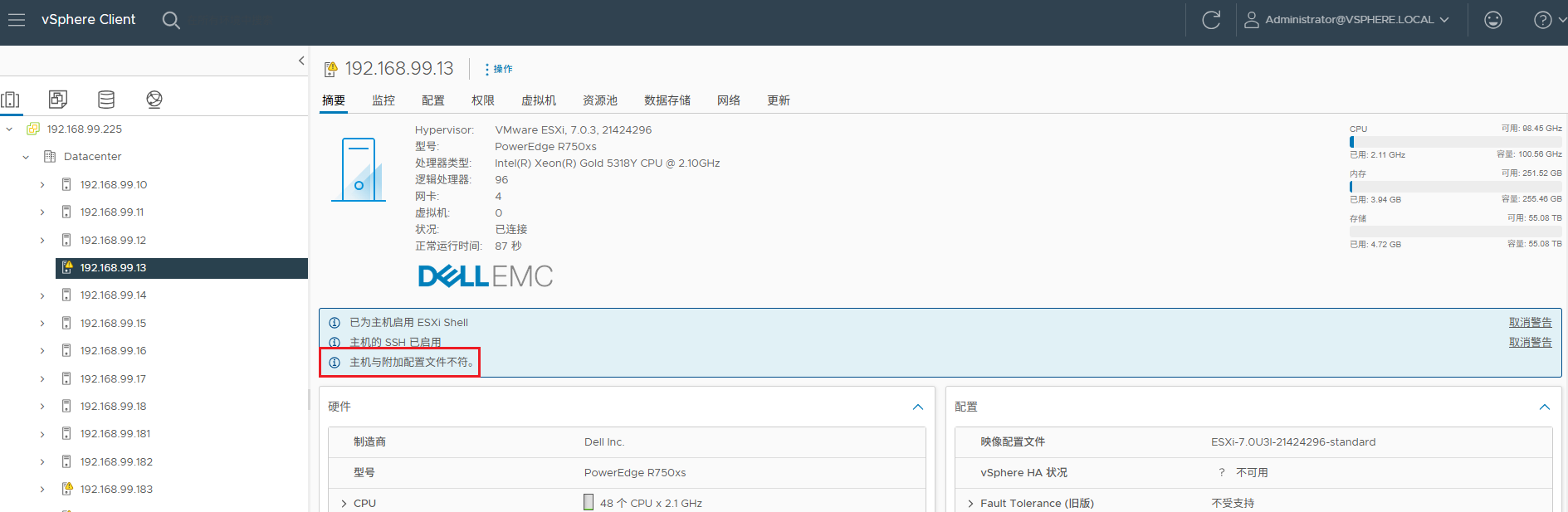This screenshot has width=1568, height=512.
Task: Open the 网络 tab
Action: point(729,100)
